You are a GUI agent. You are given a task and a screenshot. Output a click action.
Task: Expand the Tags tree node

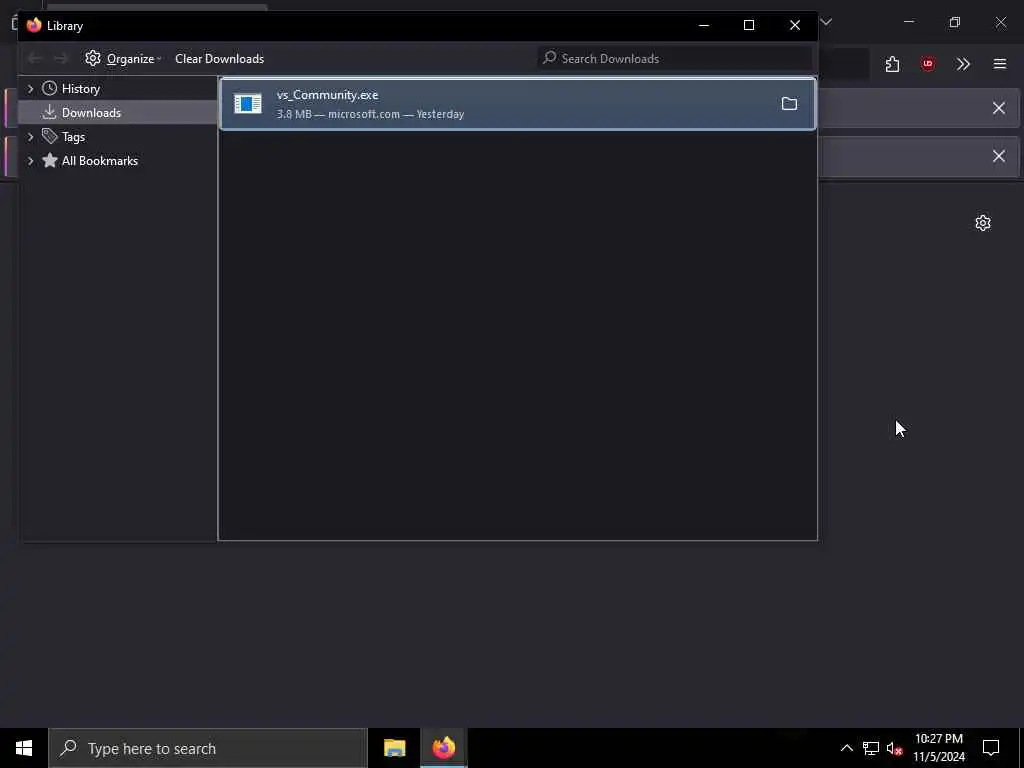tap(30, 137)
